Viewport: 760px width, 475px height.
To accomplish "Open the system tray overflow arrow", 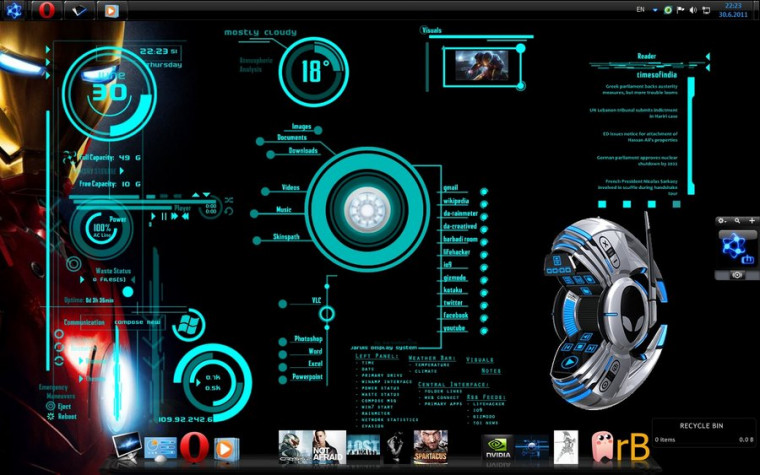I will [x=655, y=10].
